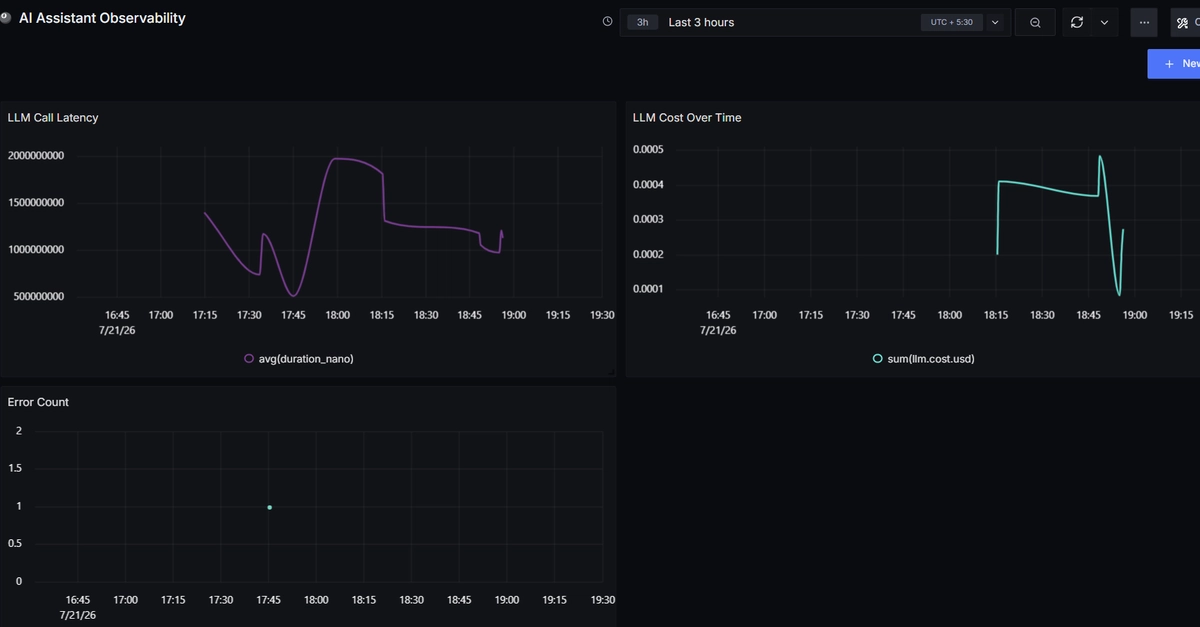The height and width of the screenshot is (627, 1200).
Task: Click the LLM Call Latency panel title
Action: pyautogui.click(x=53, y=117)
